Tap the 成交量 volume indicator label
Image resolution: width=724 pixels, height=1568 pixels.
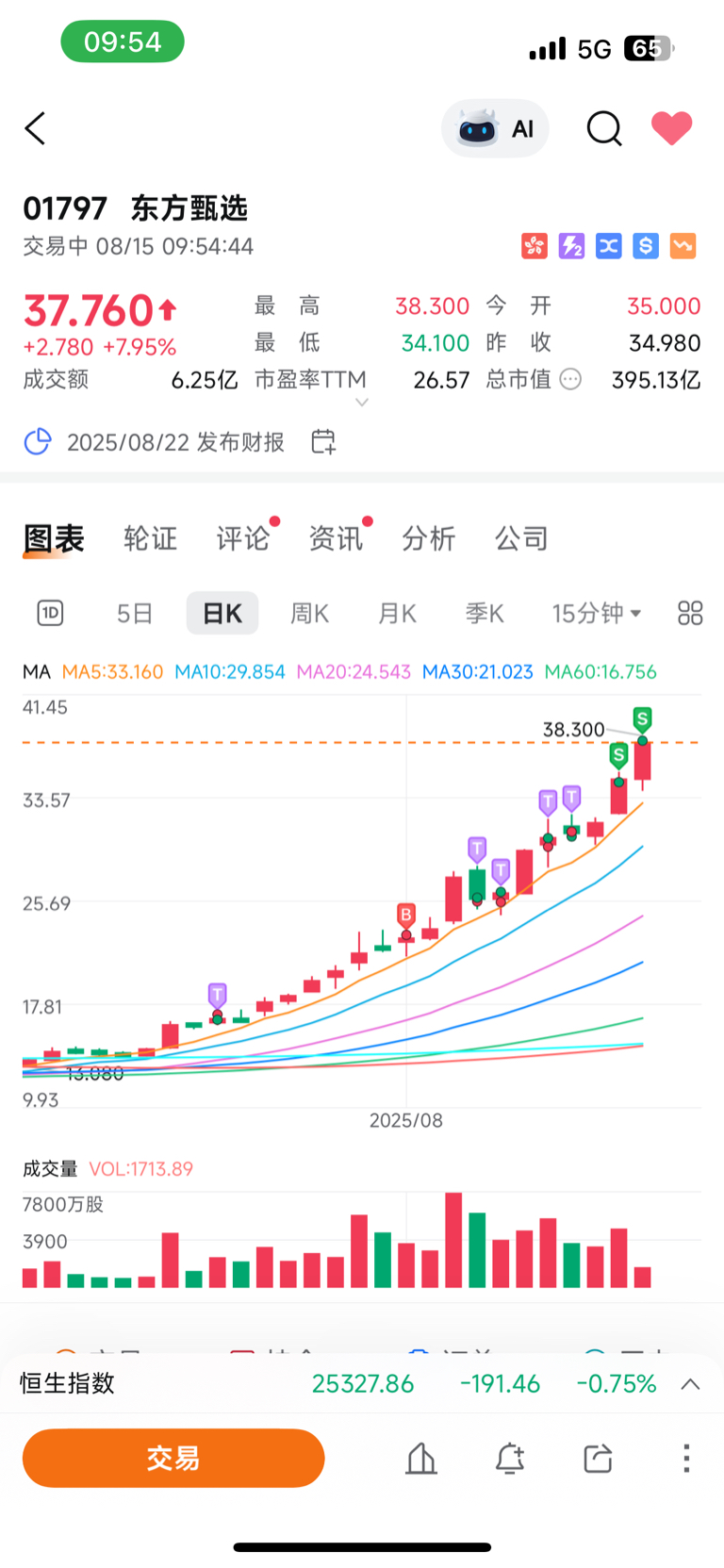tap(50, 1169)
